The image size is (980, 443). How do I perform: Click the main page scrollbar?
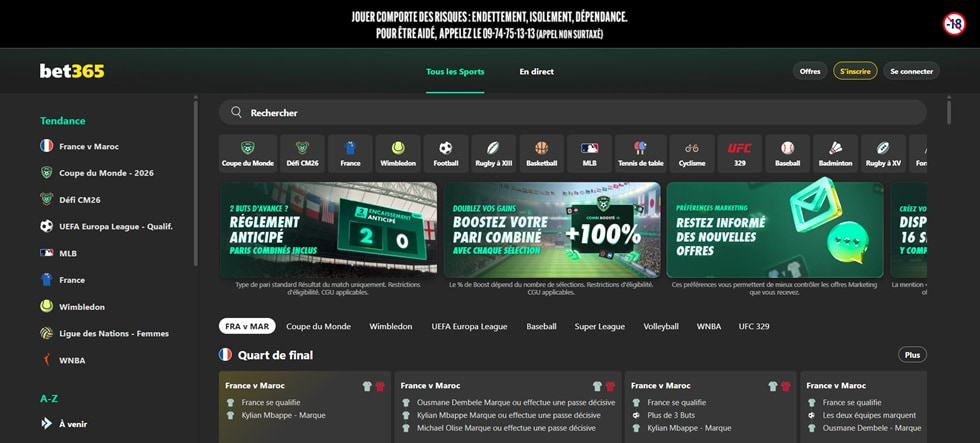pyautogui.click(x=949, y=112)
